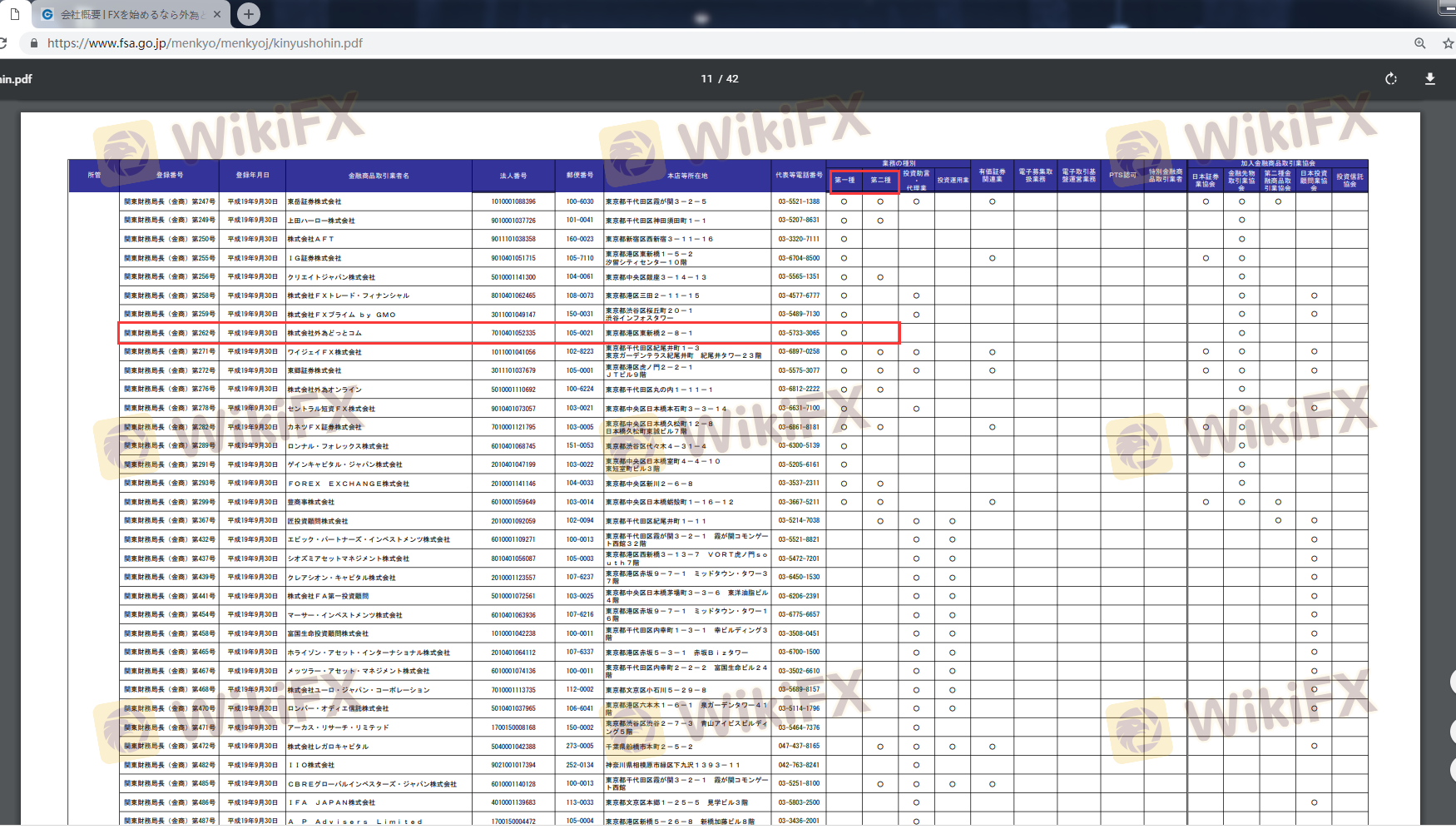Click postal code 105-0021
1456x829 pixels.
point(580,334)
